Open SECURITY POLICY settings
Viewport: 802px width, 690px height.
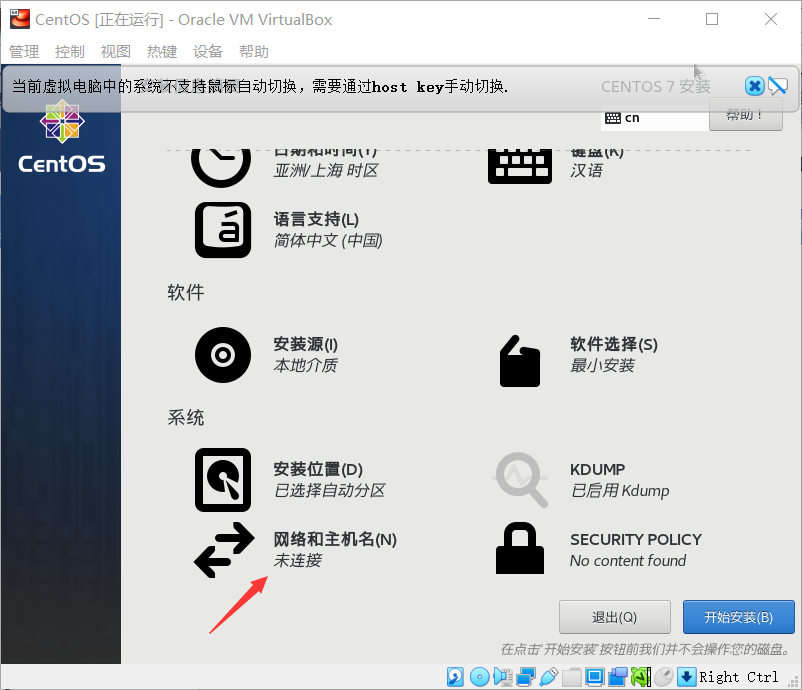click(x=636, y=539)
